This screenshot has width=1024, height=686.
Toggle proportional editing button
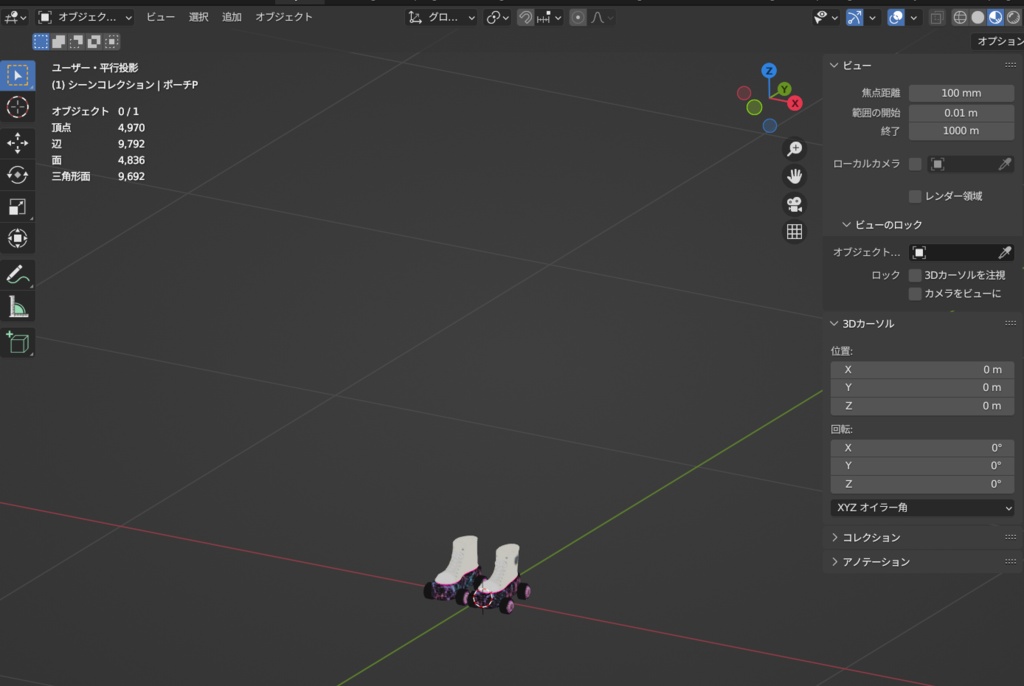click(577, 18)
